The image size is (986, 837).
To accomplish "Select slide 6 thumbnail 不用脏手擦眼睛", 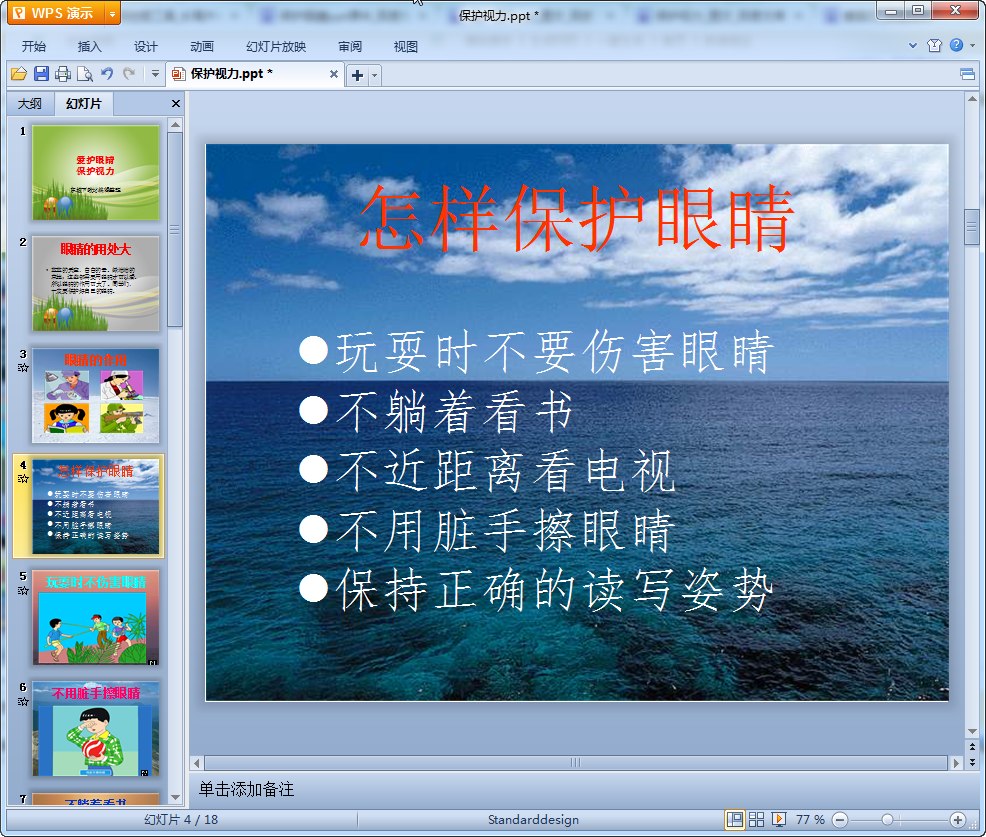I will 96,729.
